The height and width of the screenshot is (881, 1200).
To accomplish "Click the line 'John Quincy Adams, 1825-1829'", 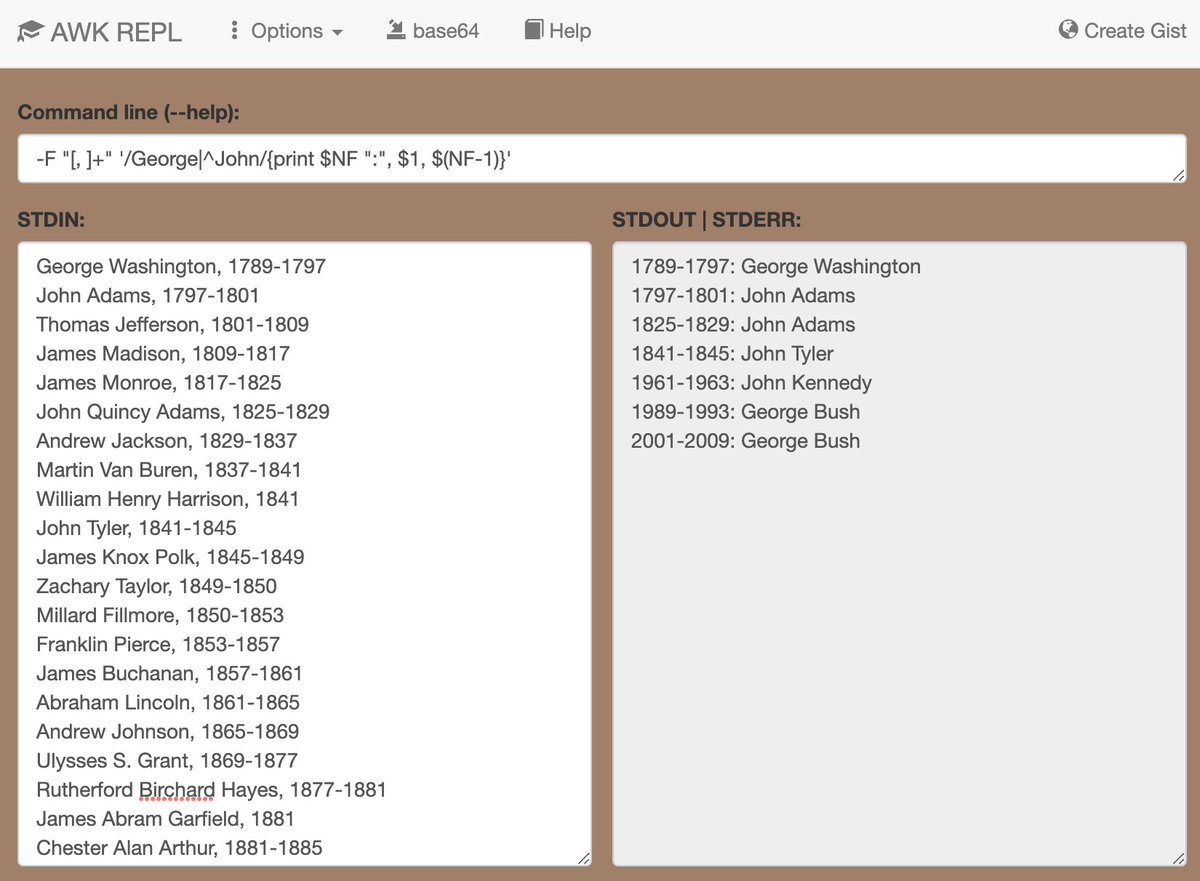I will point(183,411).
